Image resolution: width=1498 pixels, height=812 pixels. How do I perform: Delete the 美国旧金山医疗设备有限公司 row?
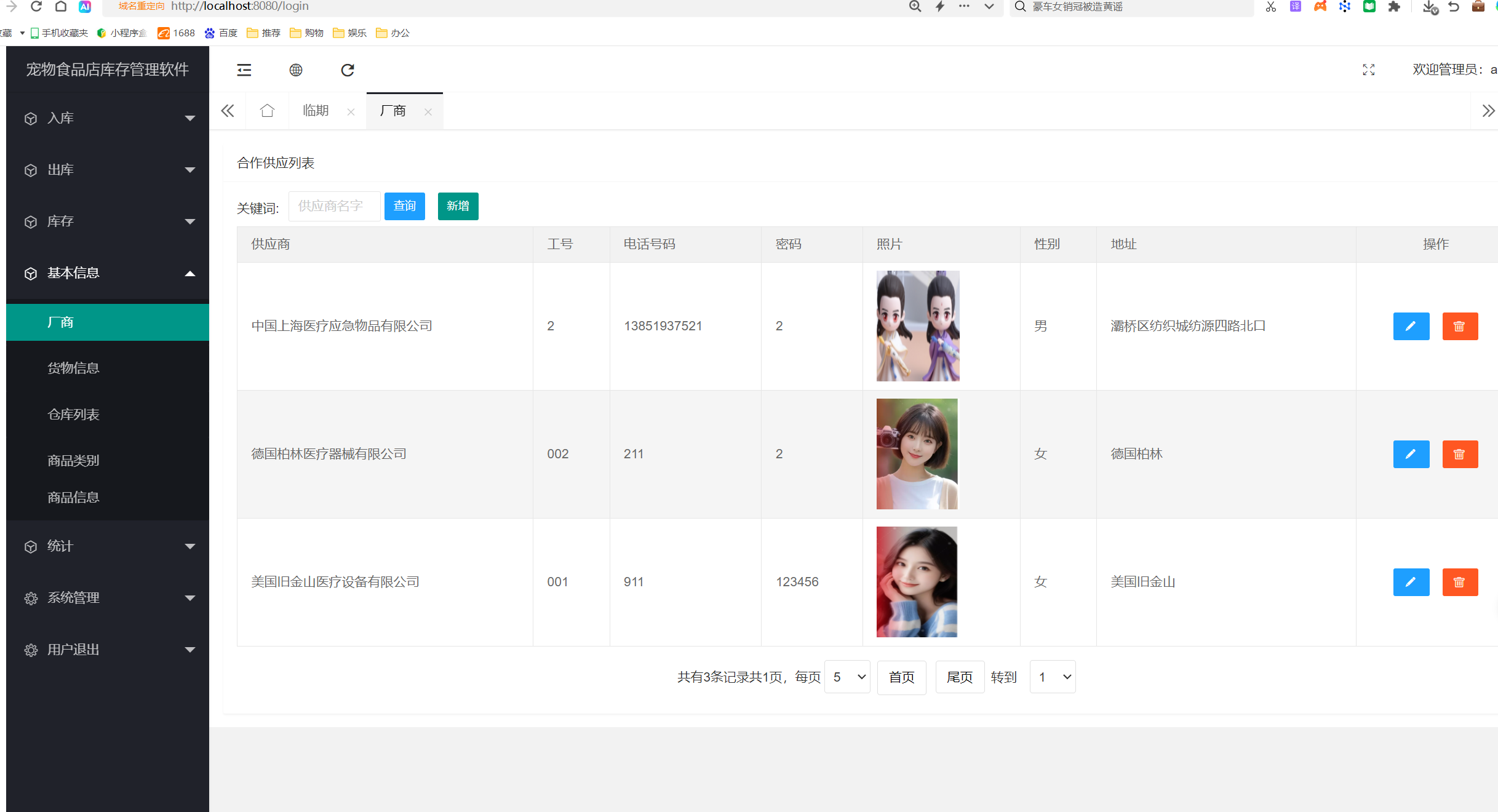[1459, 582]
